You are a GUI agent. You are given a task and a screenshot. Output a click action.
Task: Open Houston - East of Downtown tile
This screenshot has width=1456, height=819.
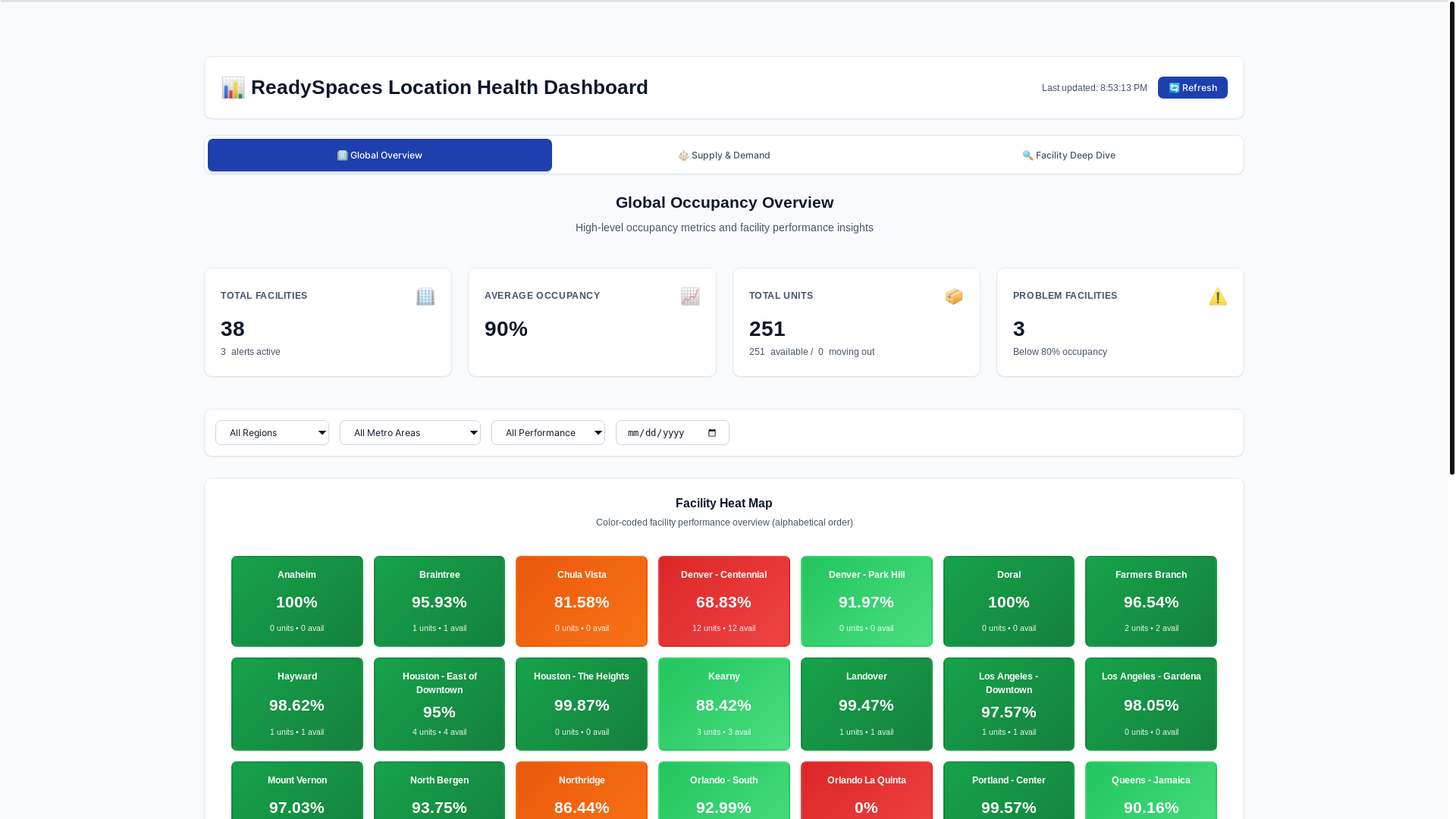click(x=439, y=704)
